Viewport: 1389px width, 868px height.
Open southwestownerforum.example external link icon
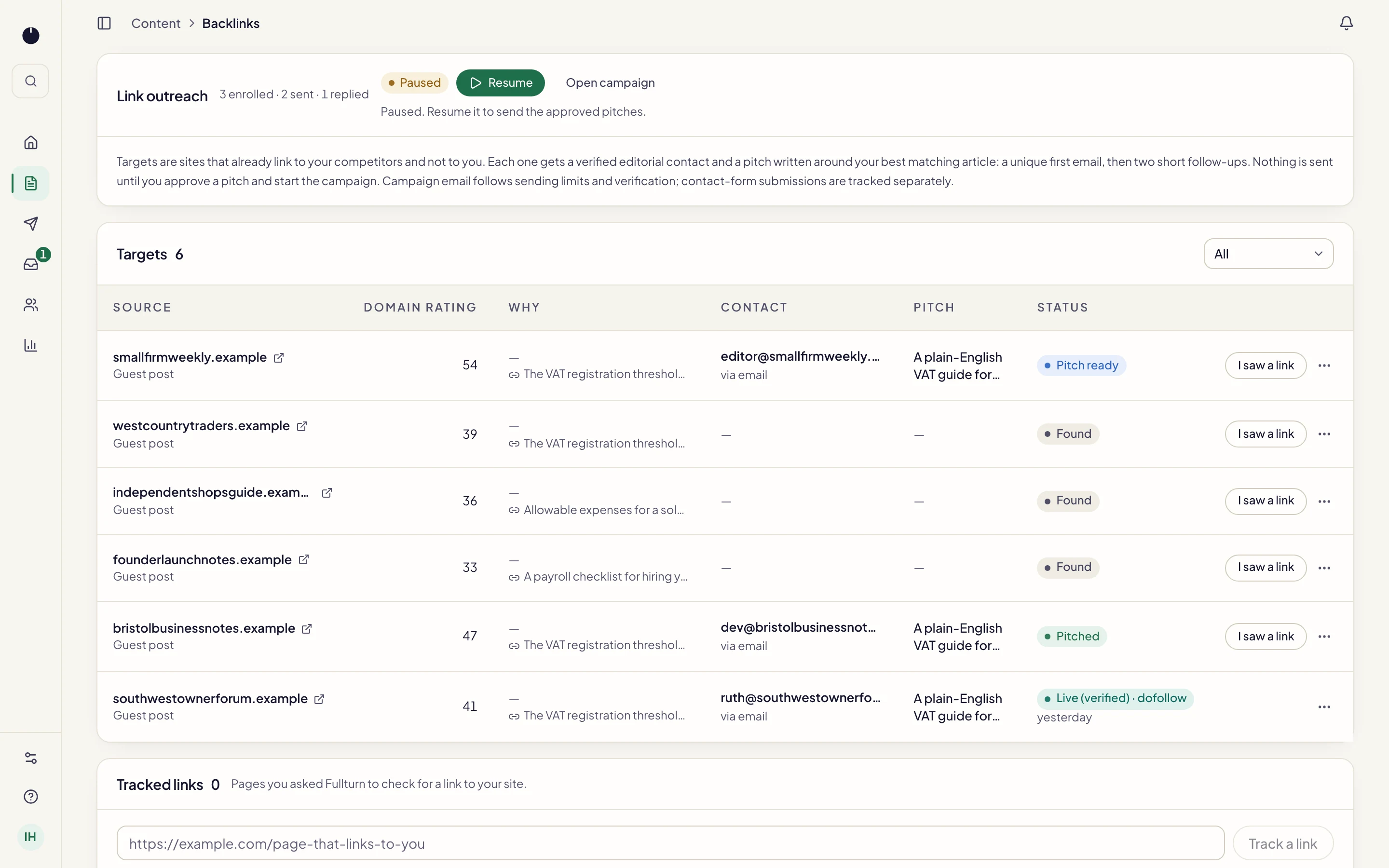320,699
